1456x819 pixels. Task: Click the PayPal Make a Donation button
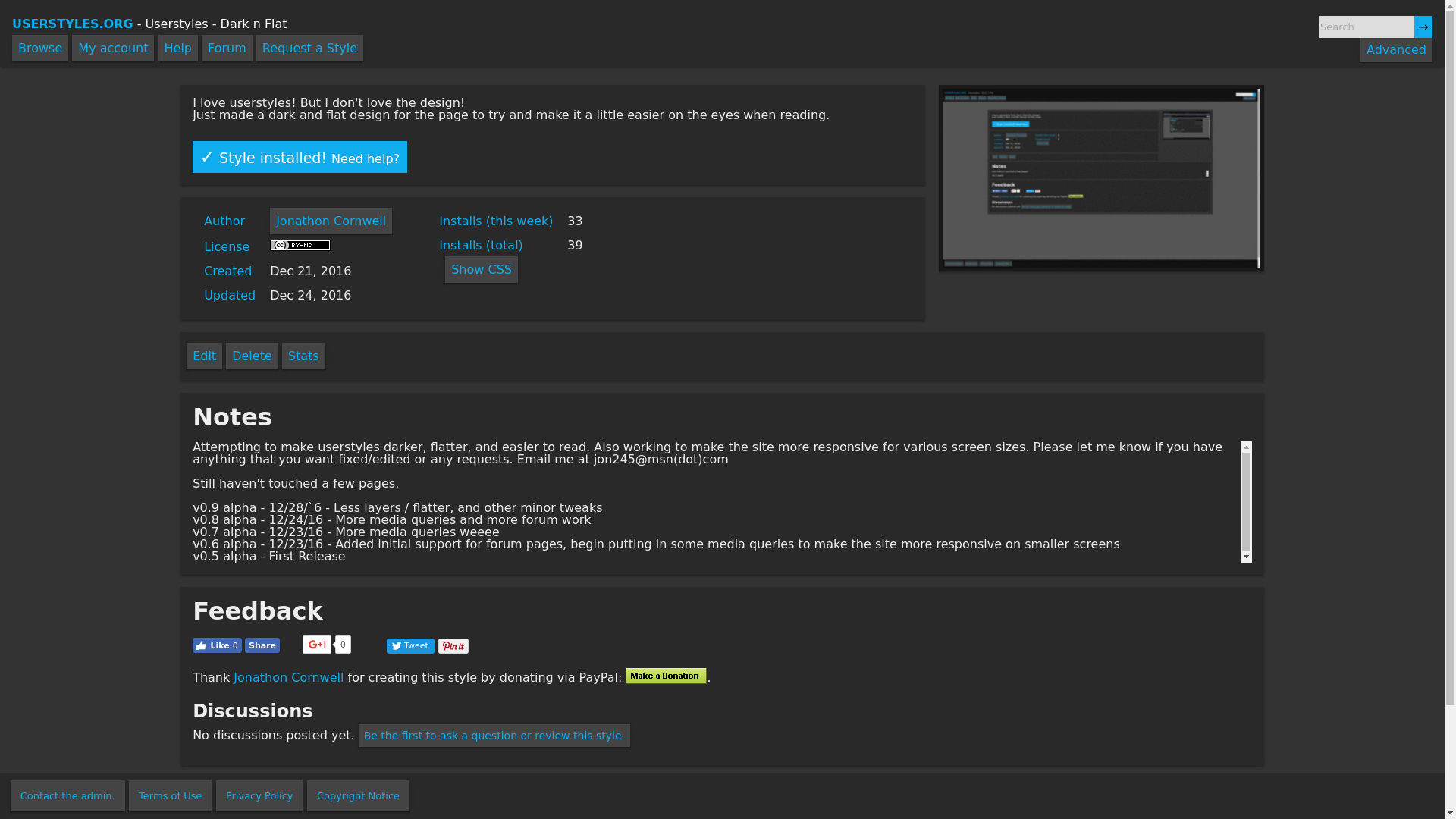(x=666, y=676)
